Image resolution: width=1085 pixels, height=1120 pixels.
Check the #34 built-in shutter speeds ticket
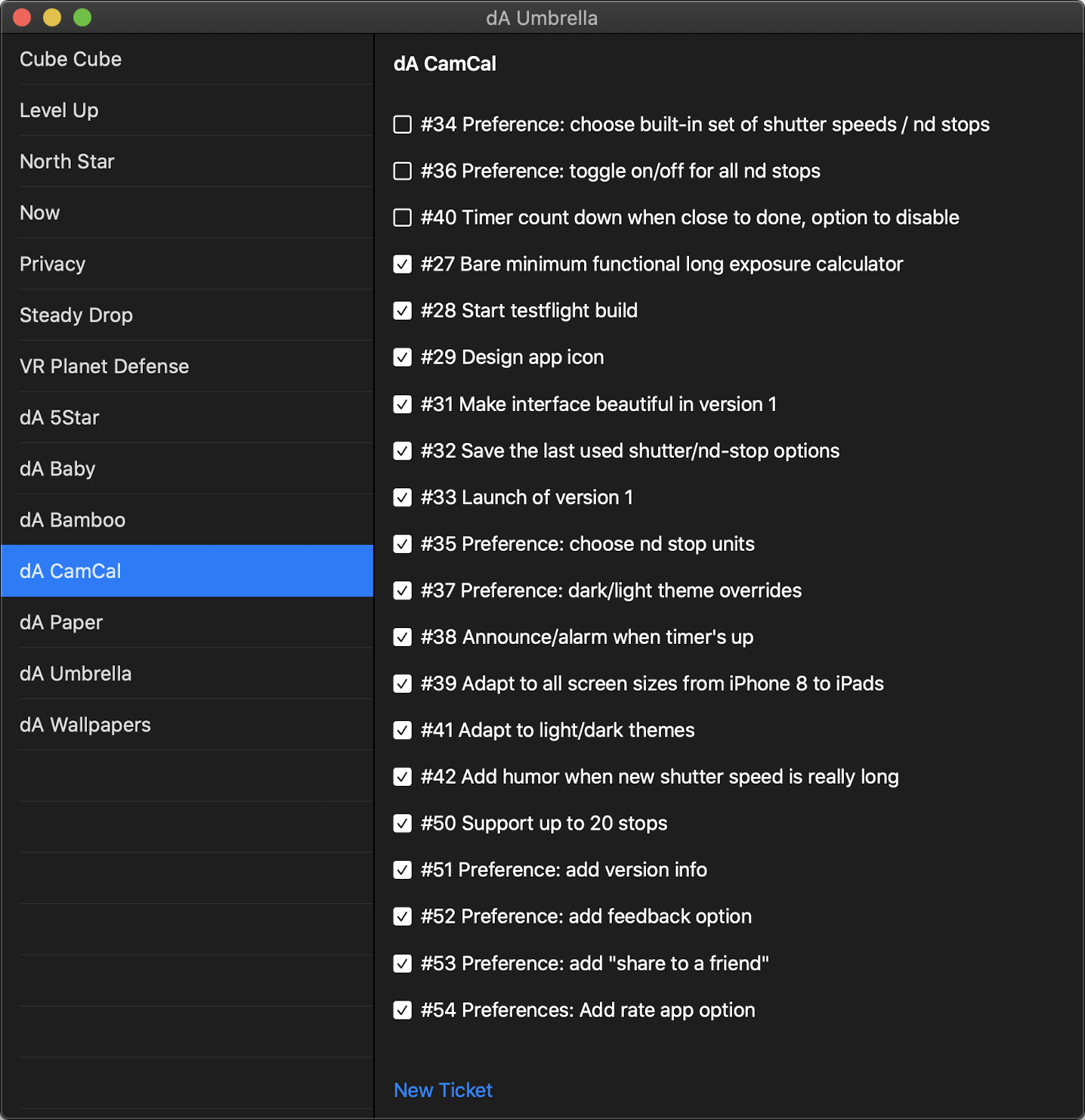click(403, 125)
